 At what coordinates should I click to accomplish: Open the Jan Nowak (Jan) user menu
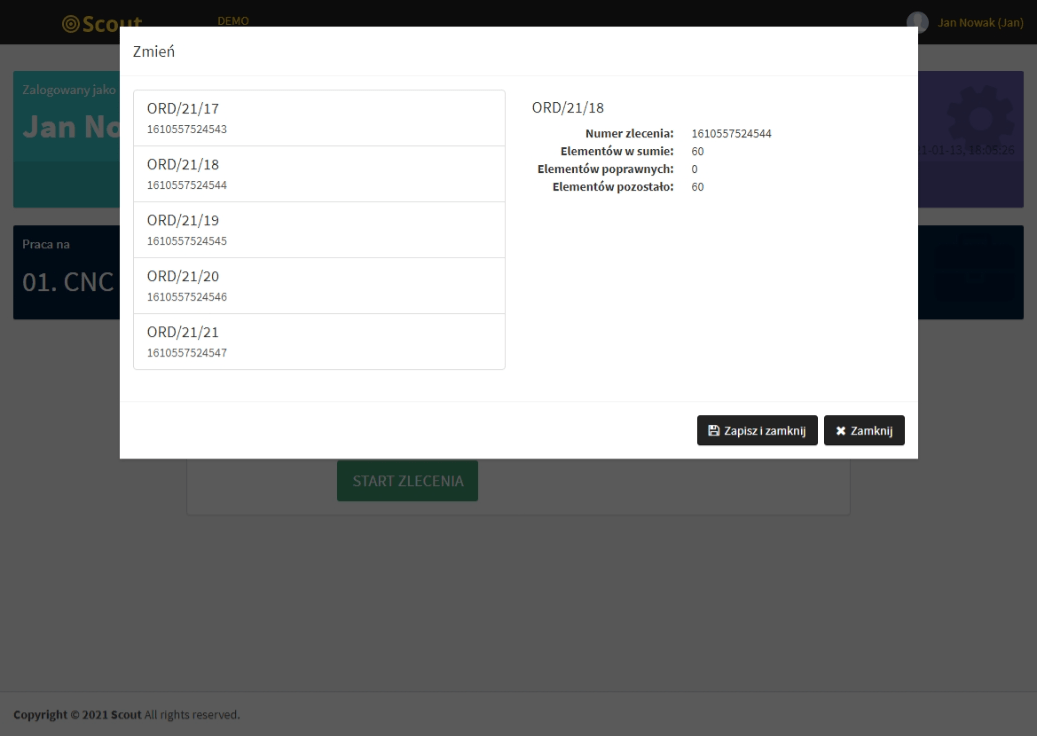(x=980, y=22)
